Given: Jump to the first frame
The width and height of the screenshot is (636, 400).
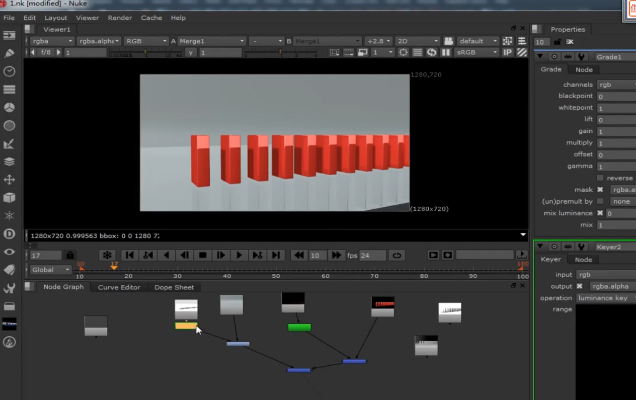Looking at the screenshot, I should coord(129,255).
